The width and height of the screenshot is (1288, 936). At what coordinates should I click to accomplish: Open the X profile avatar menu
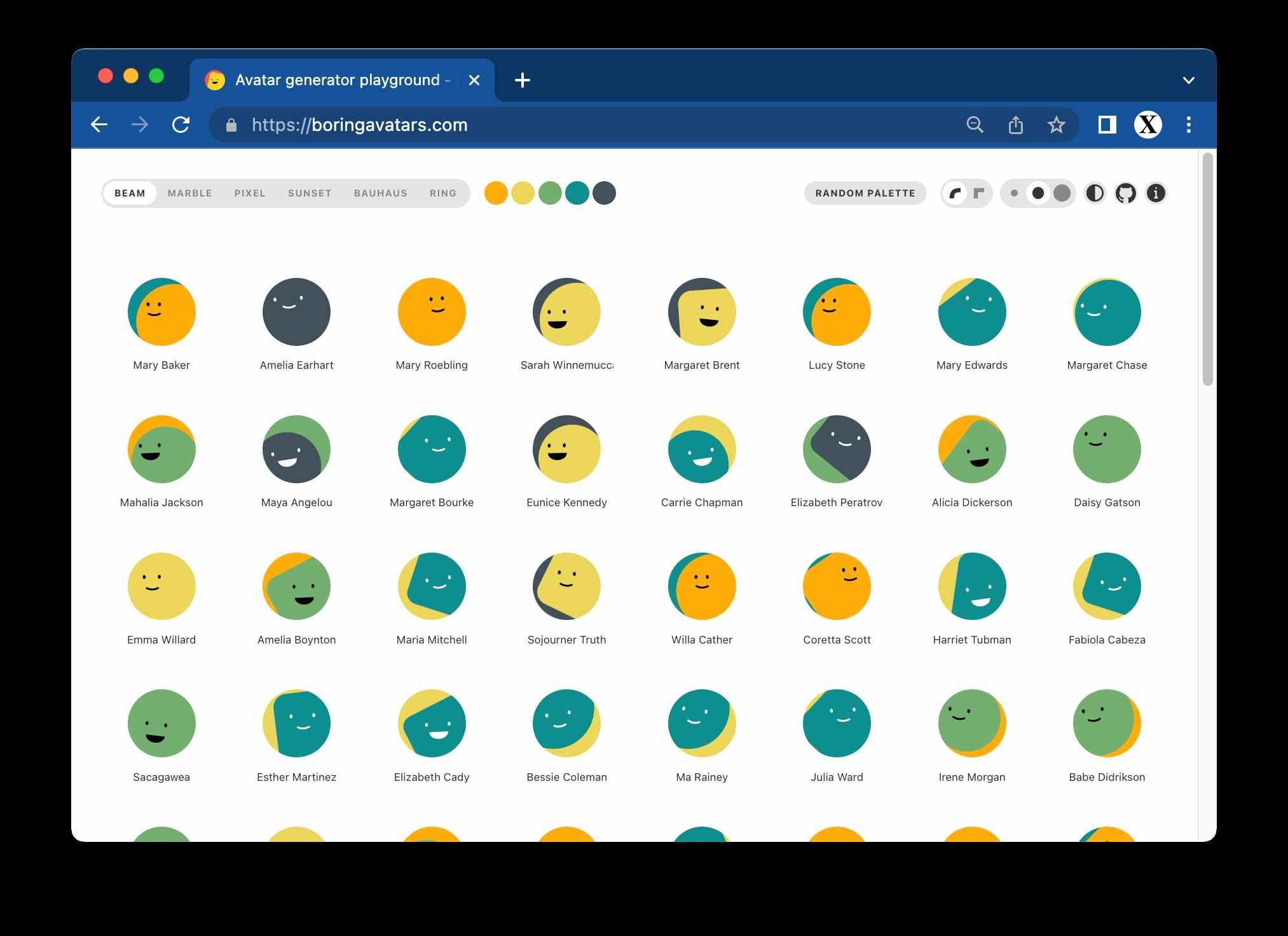[x=1148, y=125]
